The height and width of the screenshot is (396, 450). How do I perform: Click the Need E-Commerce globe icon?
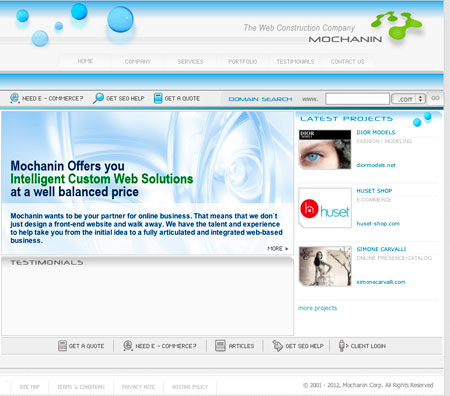click(15, 98)
